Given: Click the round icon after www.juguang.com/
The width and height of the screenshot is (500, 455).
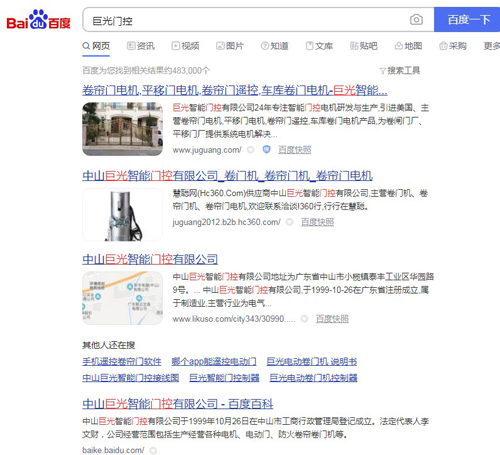Looking at the screenshot, I should point(251,150).
